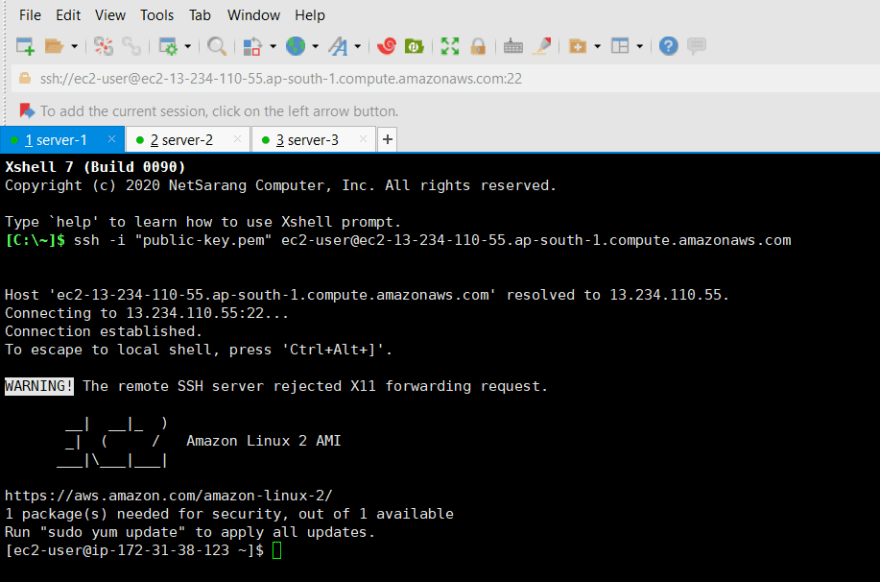
Task: Open the Help menu
Action: pos(310,15)
